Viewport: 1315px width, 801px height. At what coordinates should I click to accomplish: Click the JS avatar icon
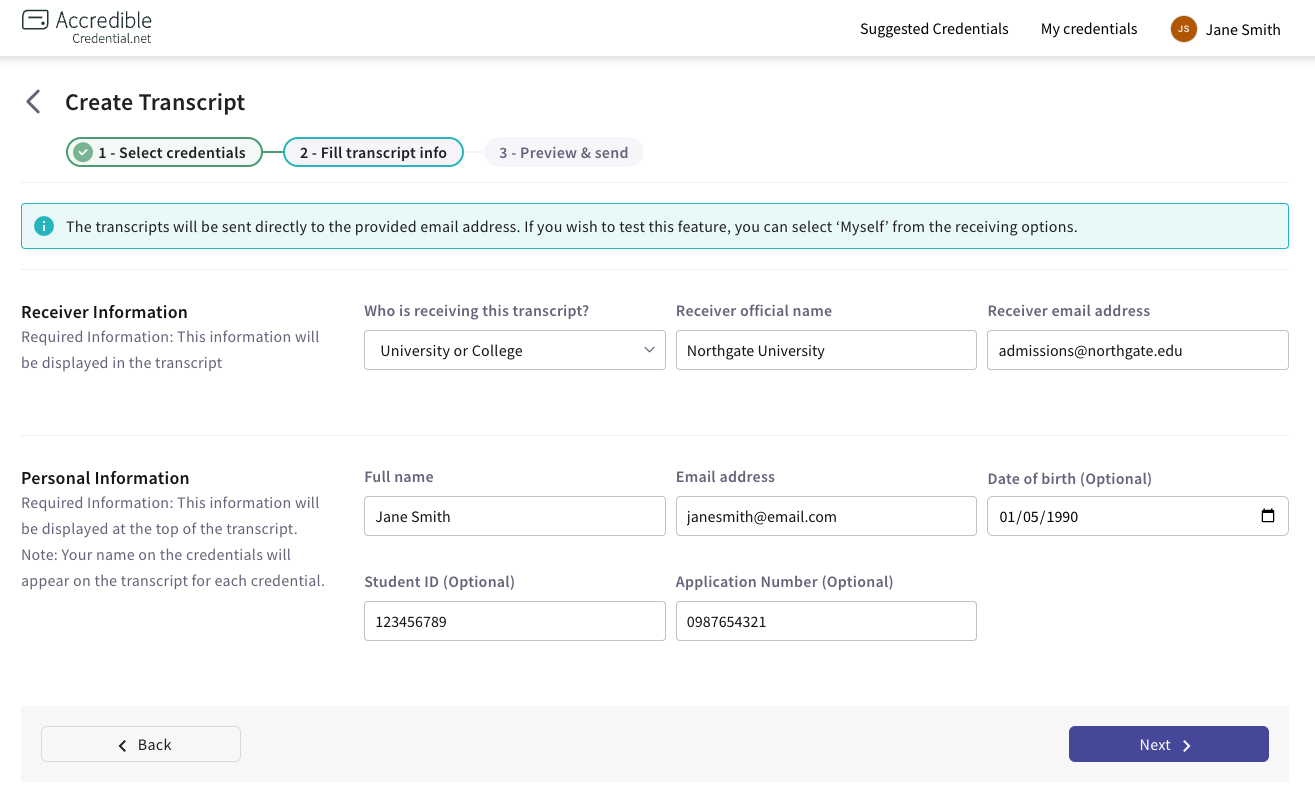coord(1183,29)
